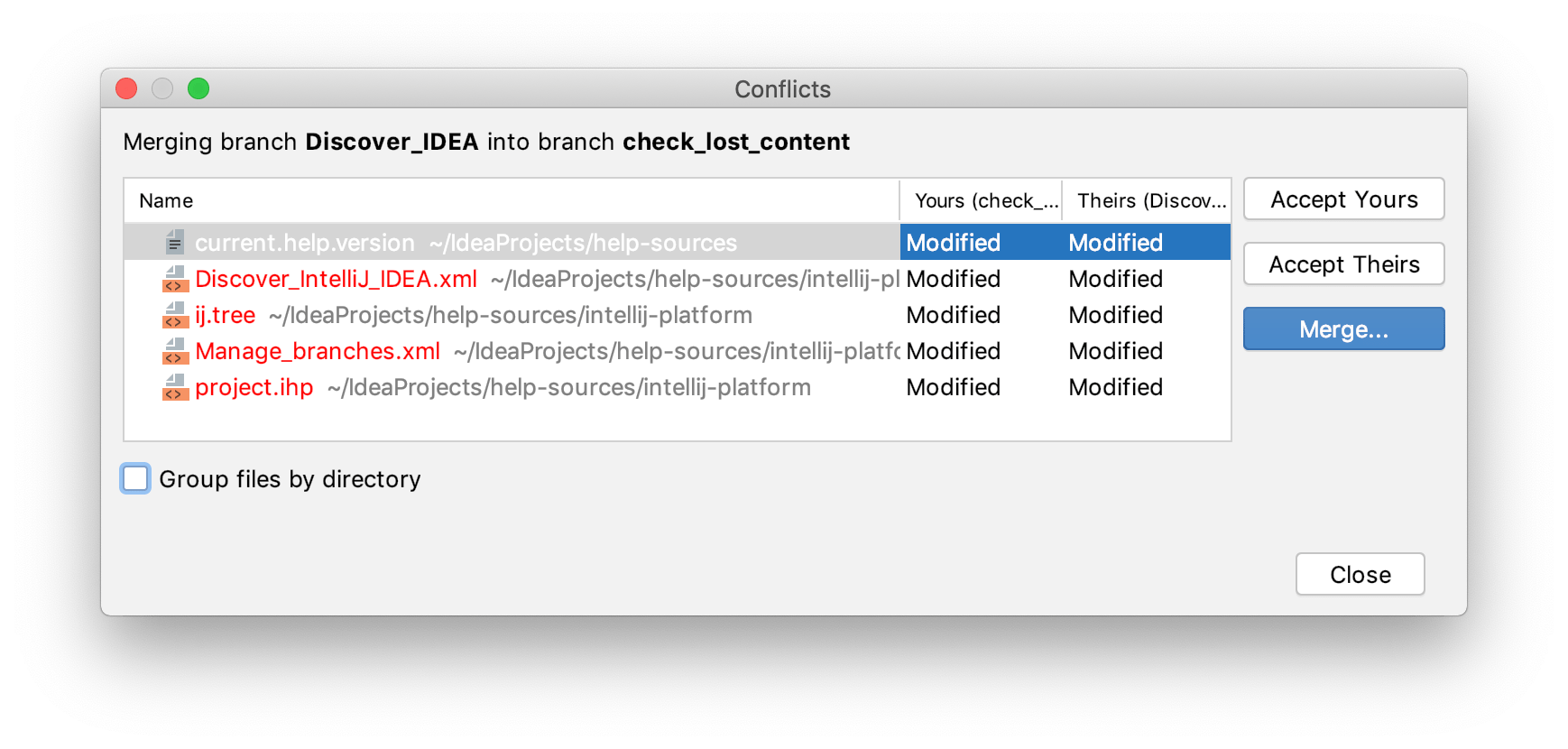Click the project.ihp file type icon
Image resolution: width=1568 pixels, height=749 pixels.
(x=174, y=387)
